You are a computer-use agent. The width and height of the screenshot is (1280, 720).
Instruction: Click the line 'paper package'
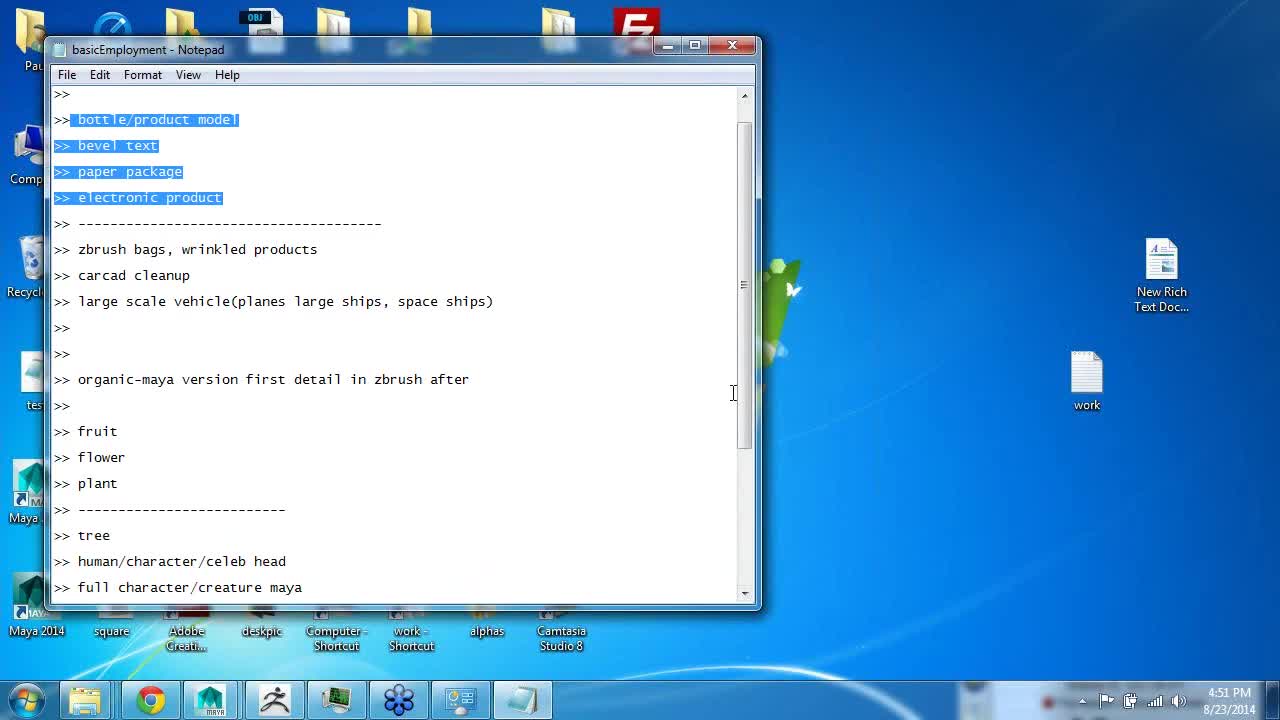(130, 172)
